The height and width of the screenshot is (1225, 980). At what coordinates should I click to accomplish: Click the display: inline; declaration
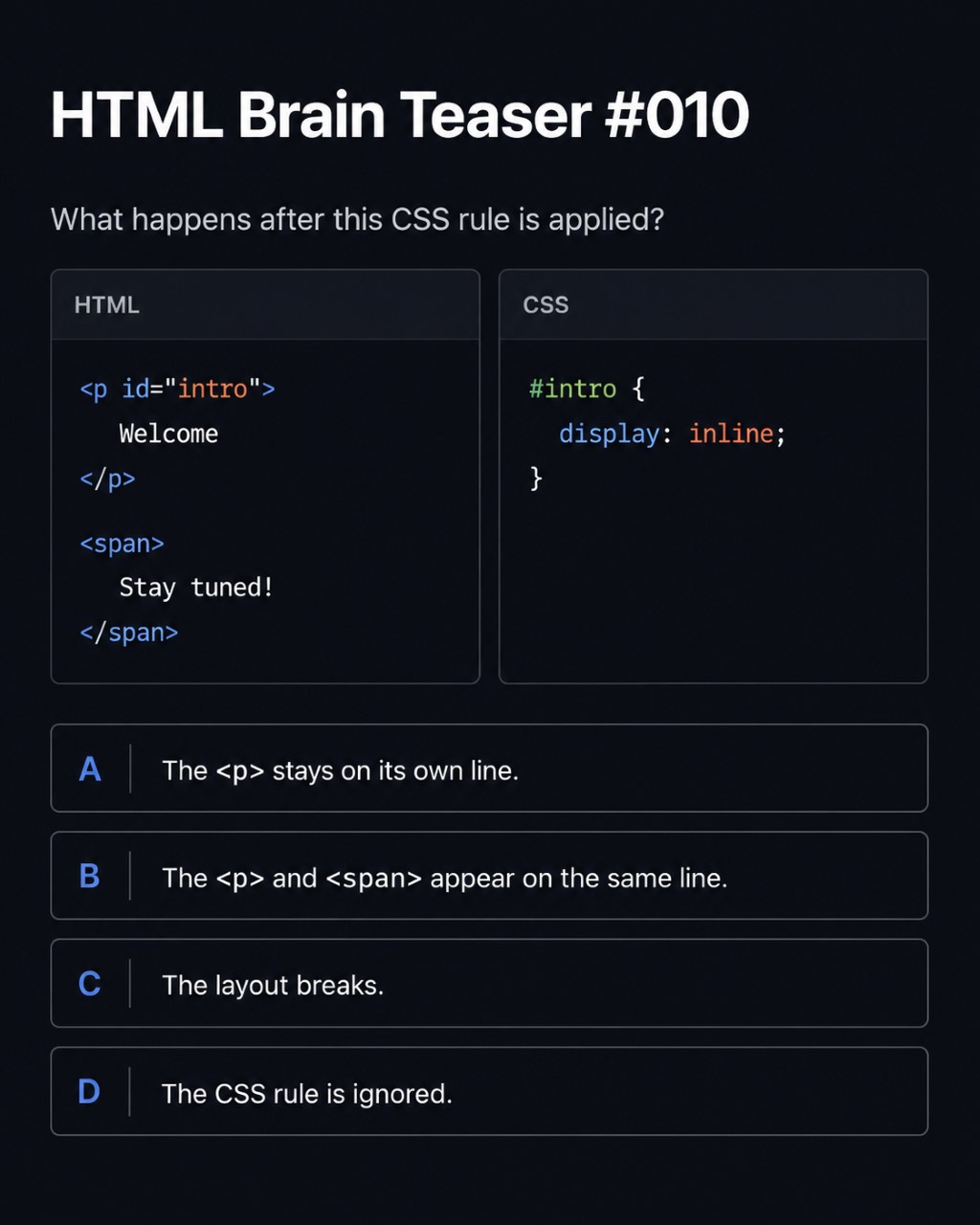coord(673,434)
